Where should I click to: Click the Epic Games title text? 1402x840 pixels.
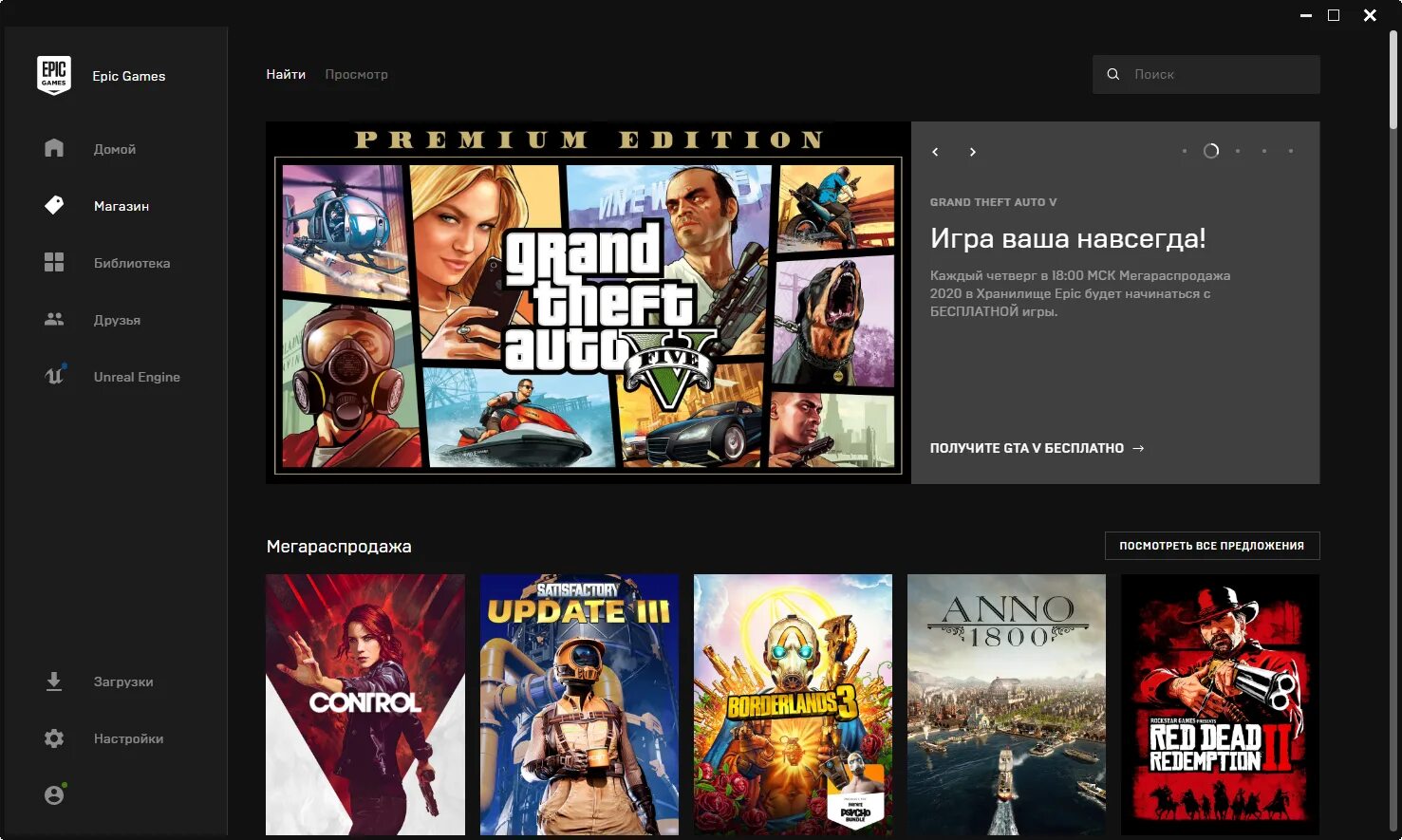pyautogui.click(x=129, y=76)
